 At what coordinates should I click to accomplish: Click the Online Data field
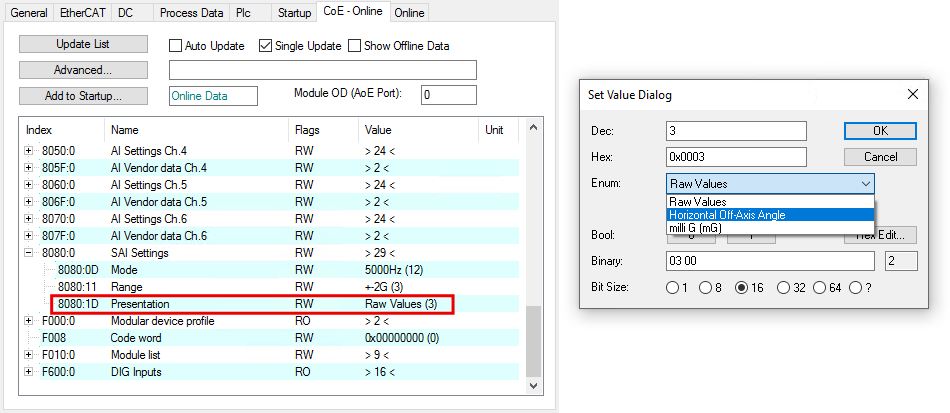click(213, 96)
